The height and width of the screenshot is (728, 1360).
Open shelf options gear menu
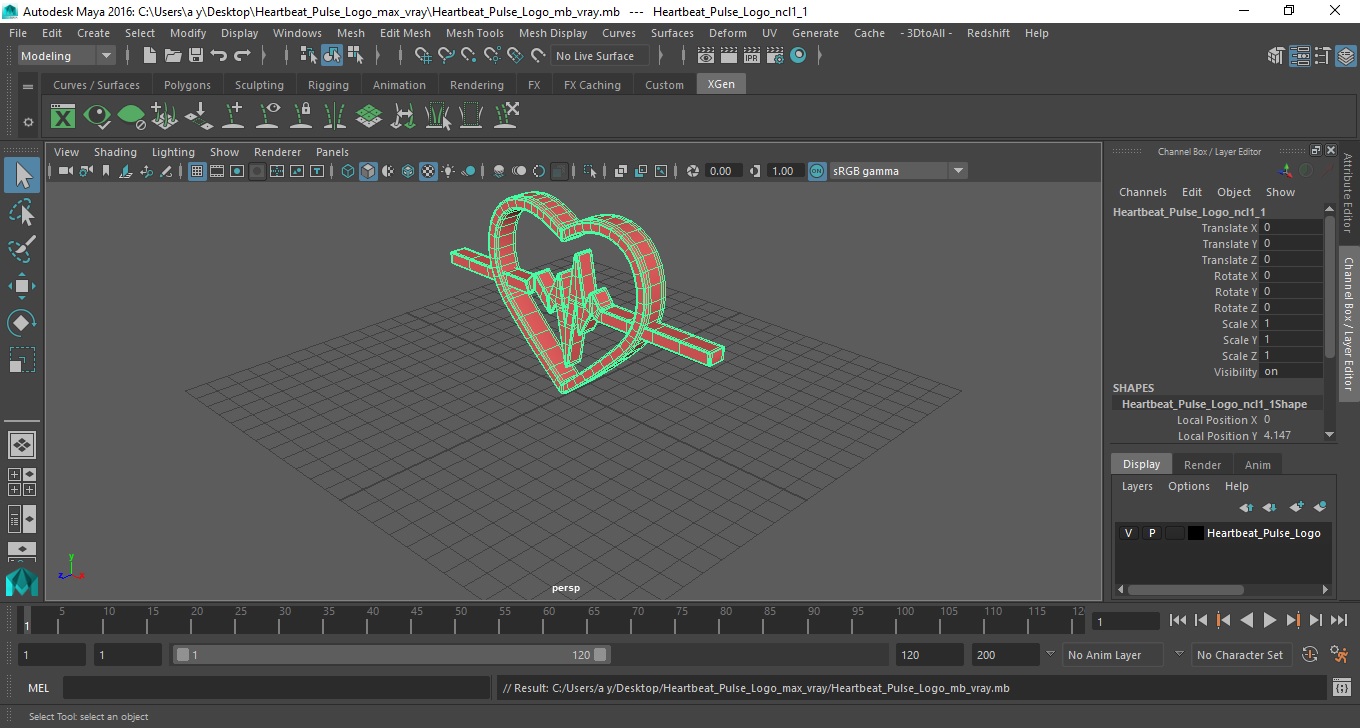coord(28,121)
